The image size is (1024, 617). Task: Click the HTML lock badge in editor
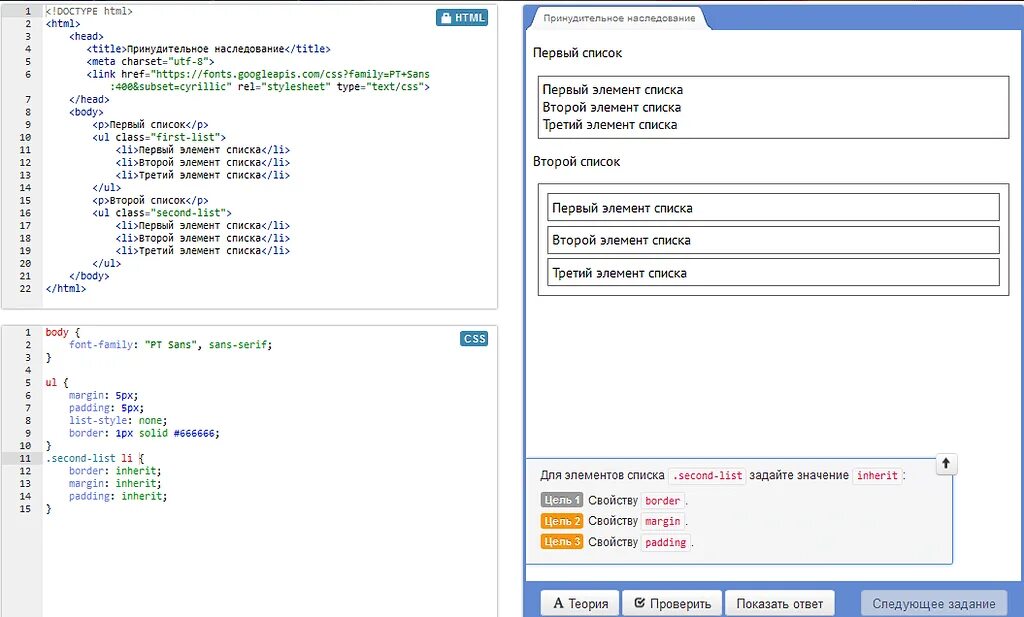[462, 18]
